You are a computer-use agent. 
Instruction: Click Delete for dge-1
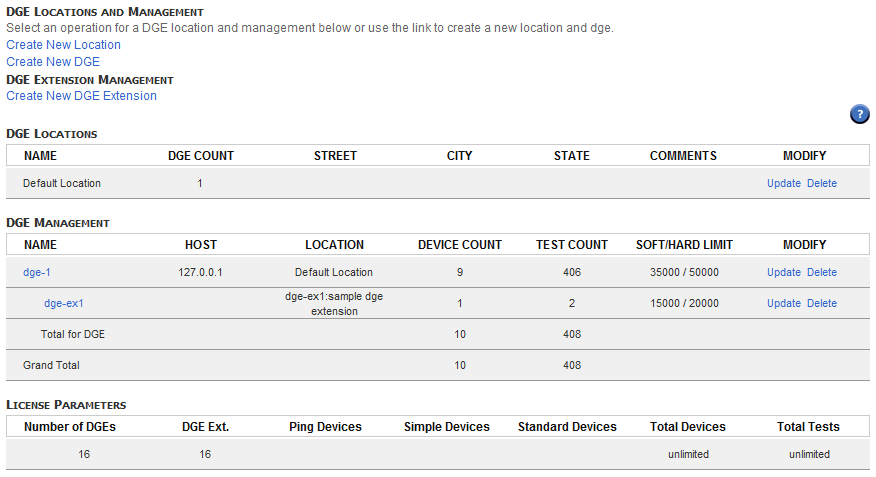(822, 273)
